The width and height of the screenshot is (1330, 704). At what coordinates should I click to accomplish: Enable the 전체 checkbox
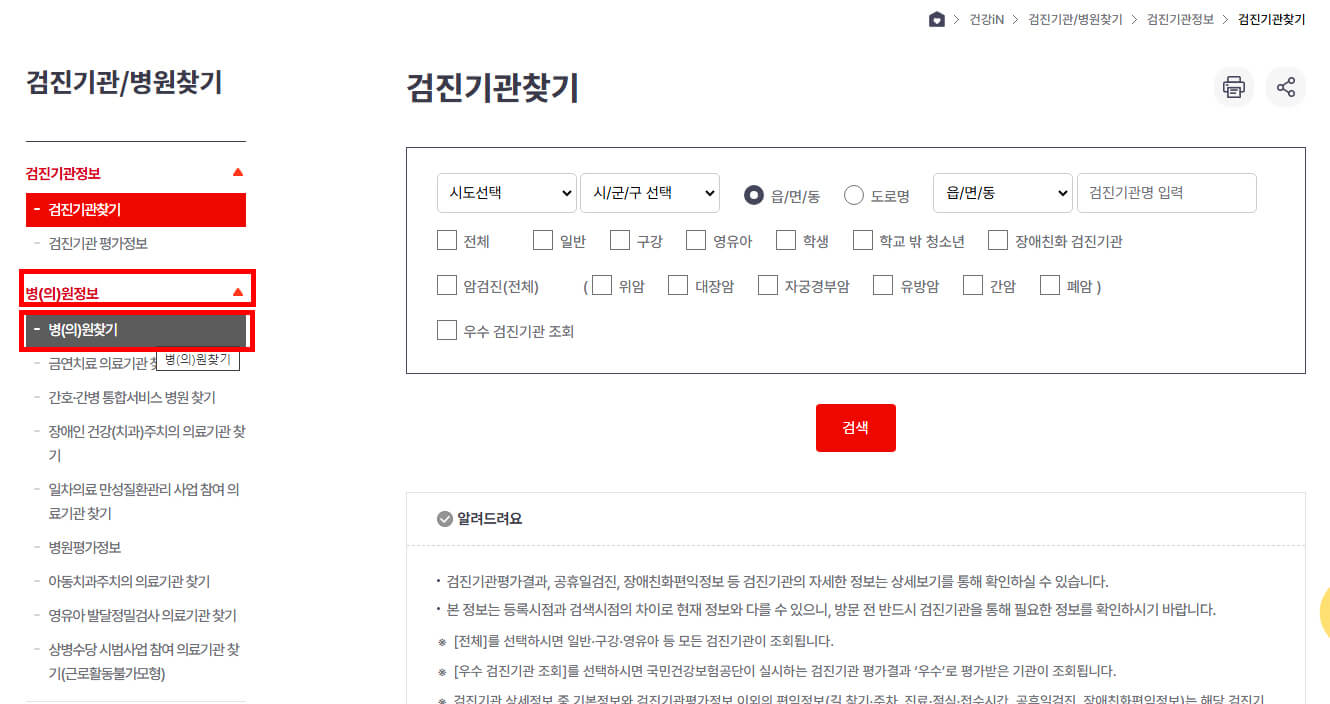[446, 240]
